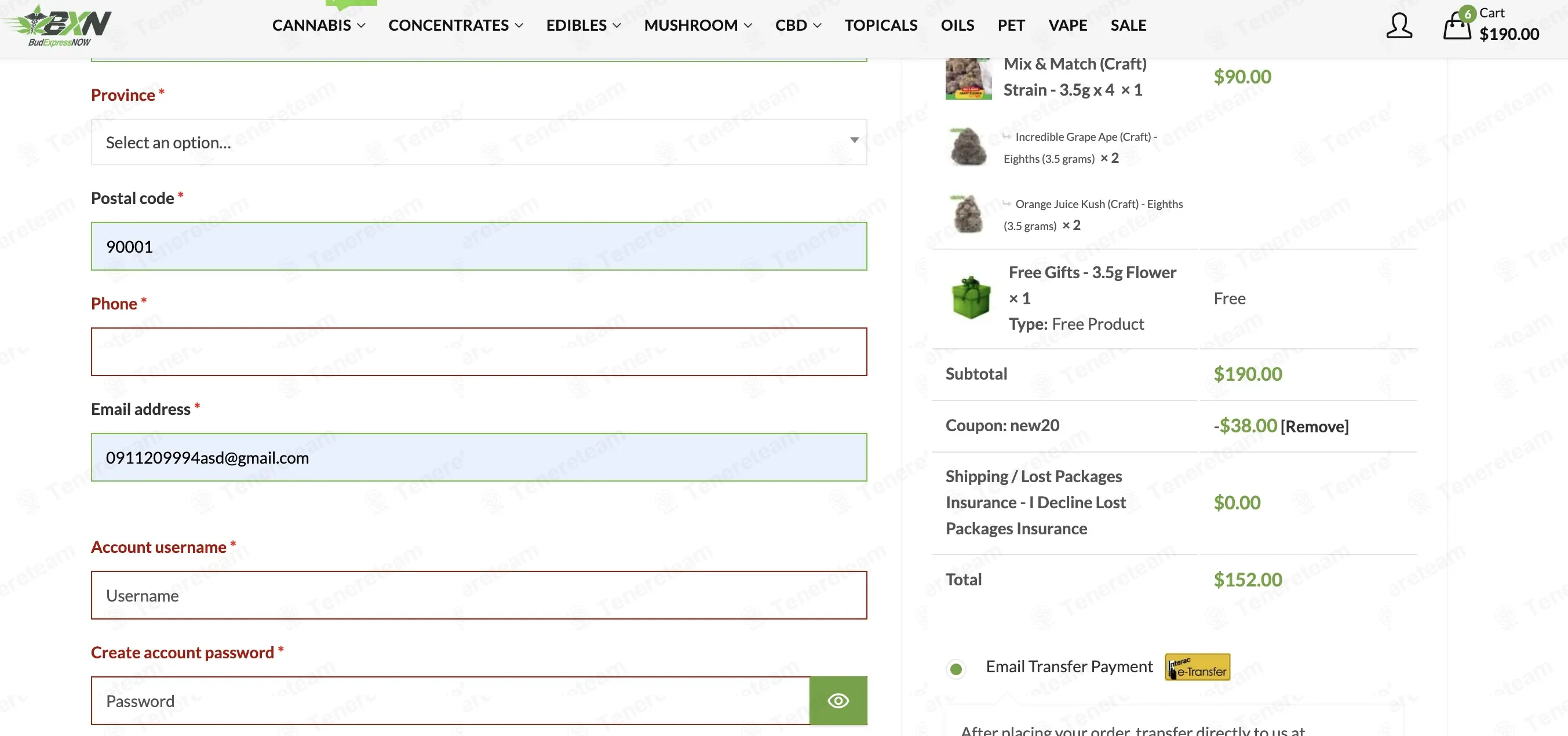Image resolution: width=1568 pixels, height=736 pixels.
Task: Expand the EDIBLES menu
Action: click(583, 25)
